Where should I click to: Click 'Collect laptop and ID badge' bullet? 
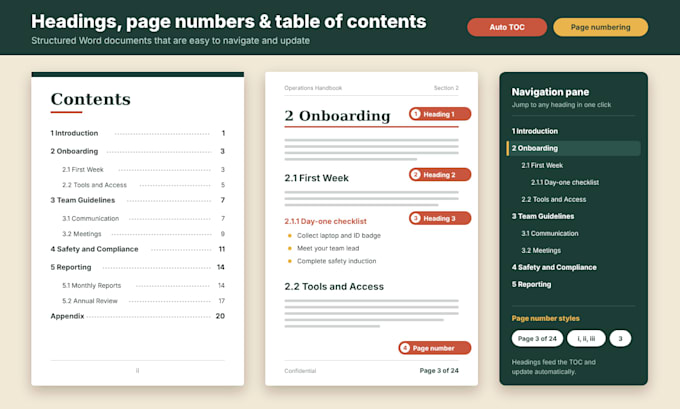(339, 236)
